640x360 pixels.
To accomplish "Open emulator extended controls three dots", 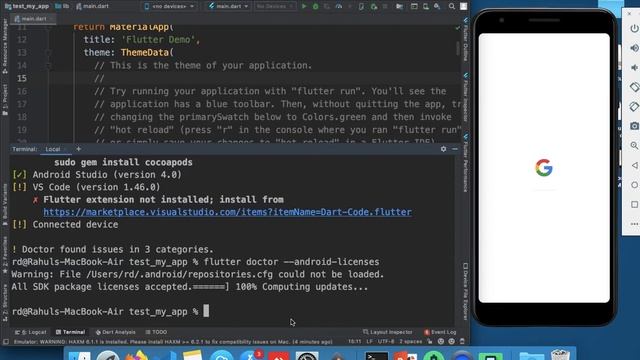I will pos(634,224).
